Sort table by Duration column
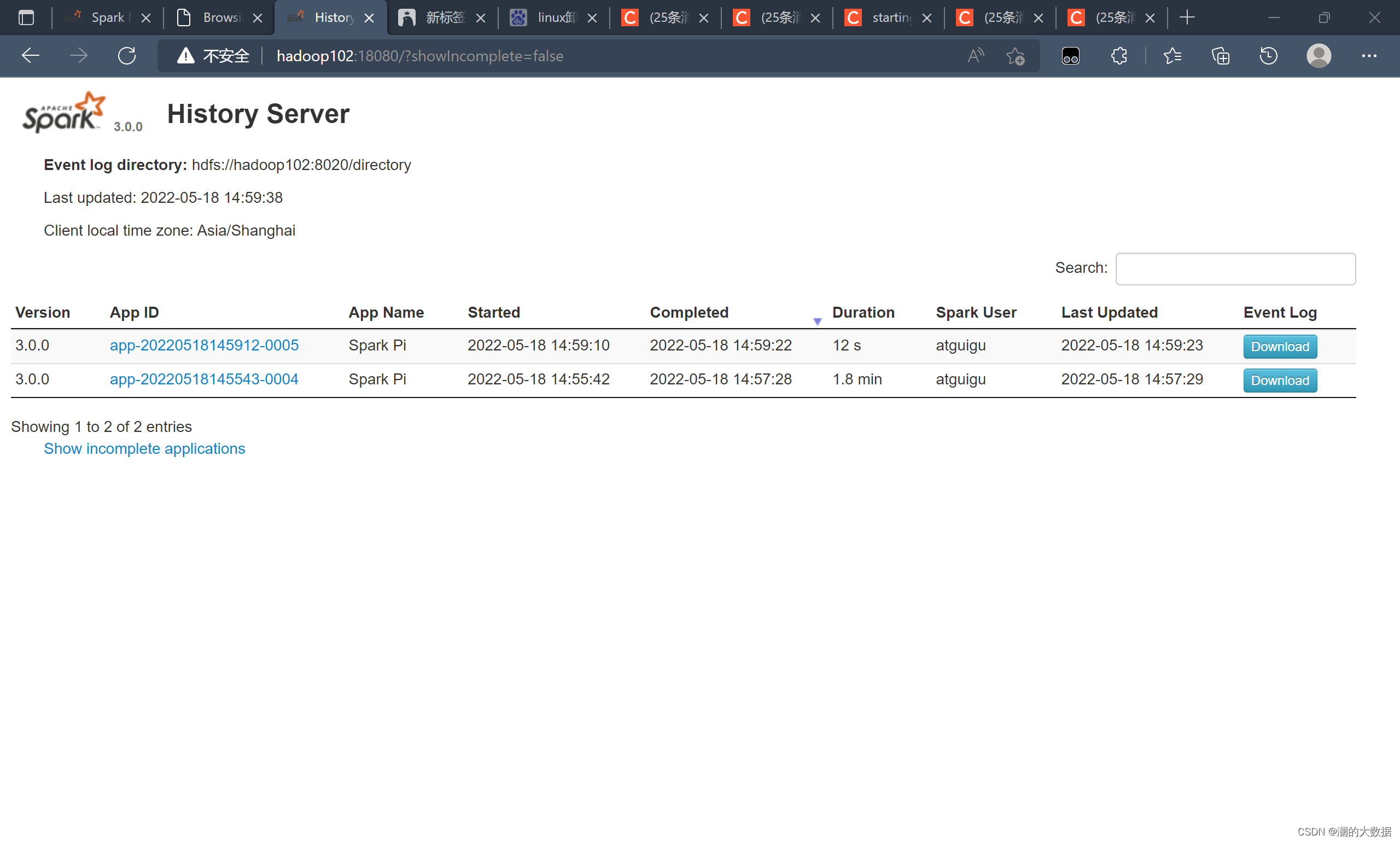Screen dimensions: 1400x842 (863, 313)
